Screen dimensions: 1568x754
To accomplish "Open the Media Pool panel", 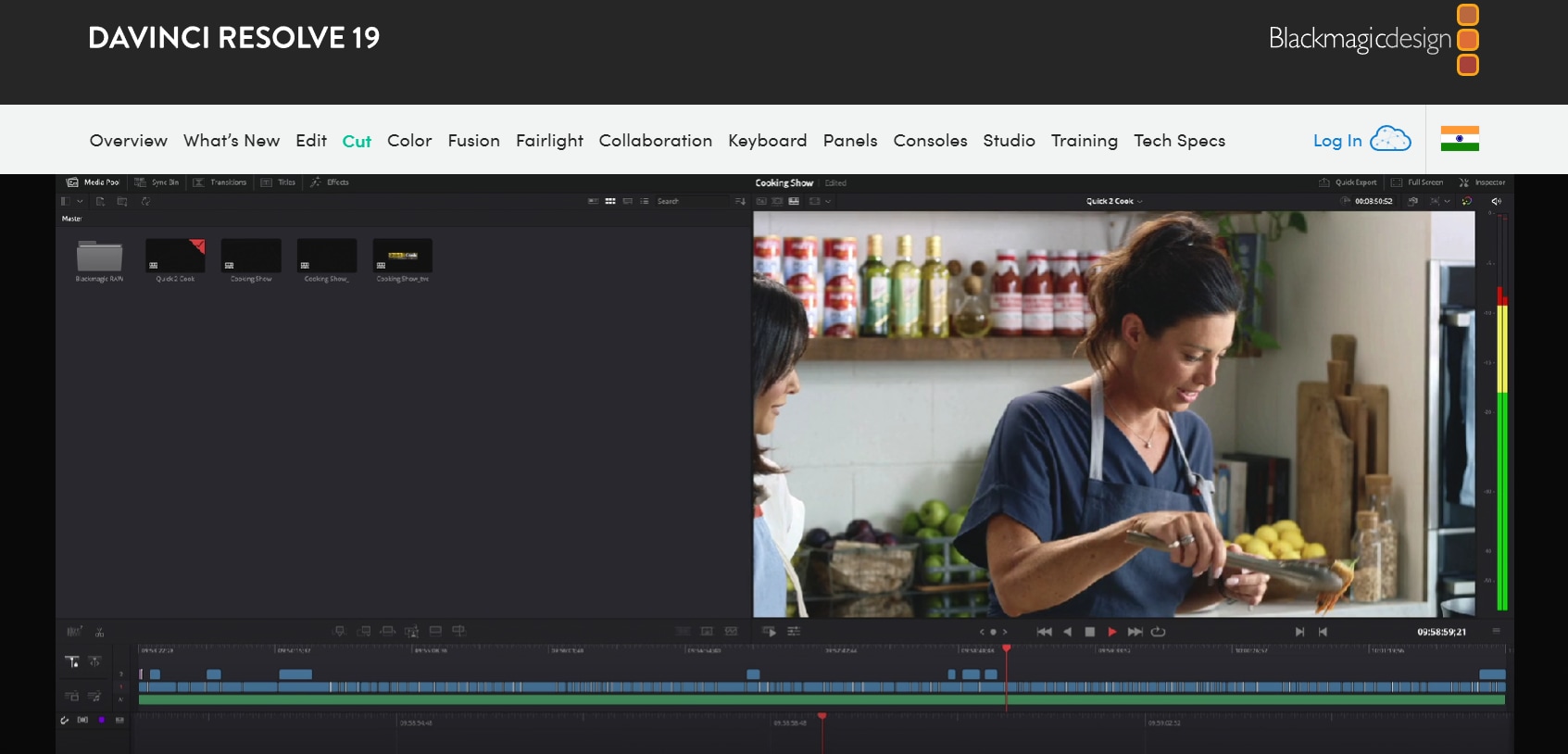I will coord(94,182).
